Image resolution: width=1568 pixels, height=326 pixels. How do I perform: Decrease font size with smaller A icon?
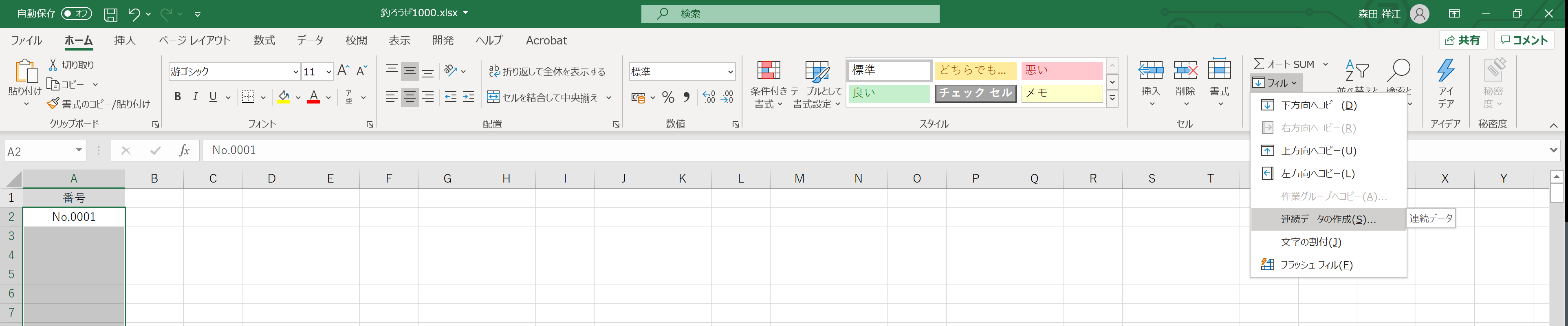[x=361, y=70]
